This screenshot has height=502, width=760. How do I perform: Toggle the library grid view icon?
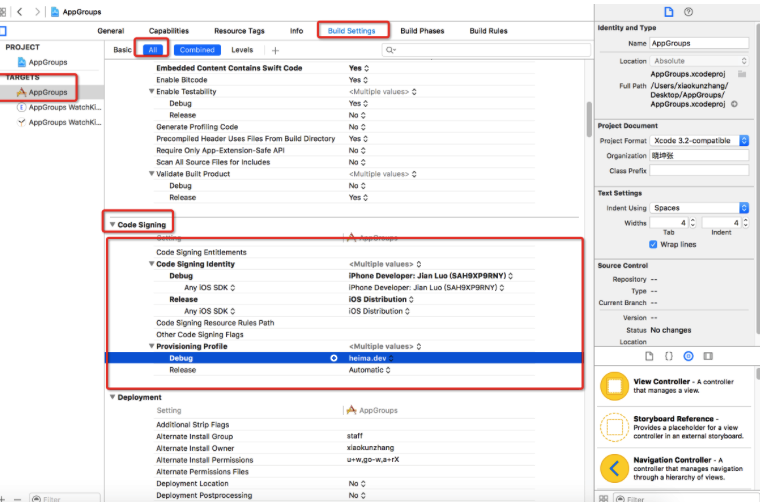click(603, 498)
